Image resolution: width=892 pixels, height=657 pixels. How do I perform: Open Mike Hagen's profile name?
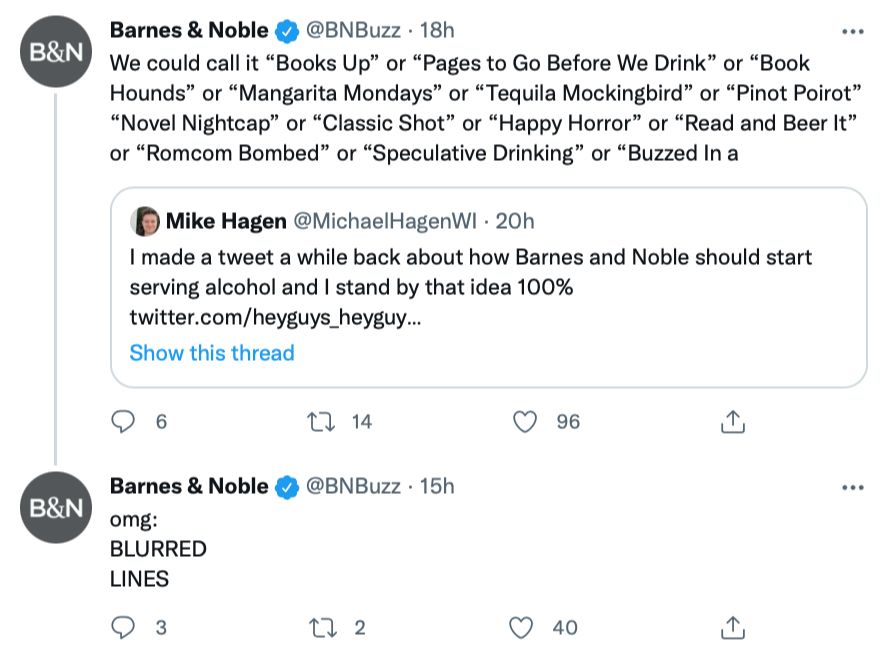click(x=226, y=221)
